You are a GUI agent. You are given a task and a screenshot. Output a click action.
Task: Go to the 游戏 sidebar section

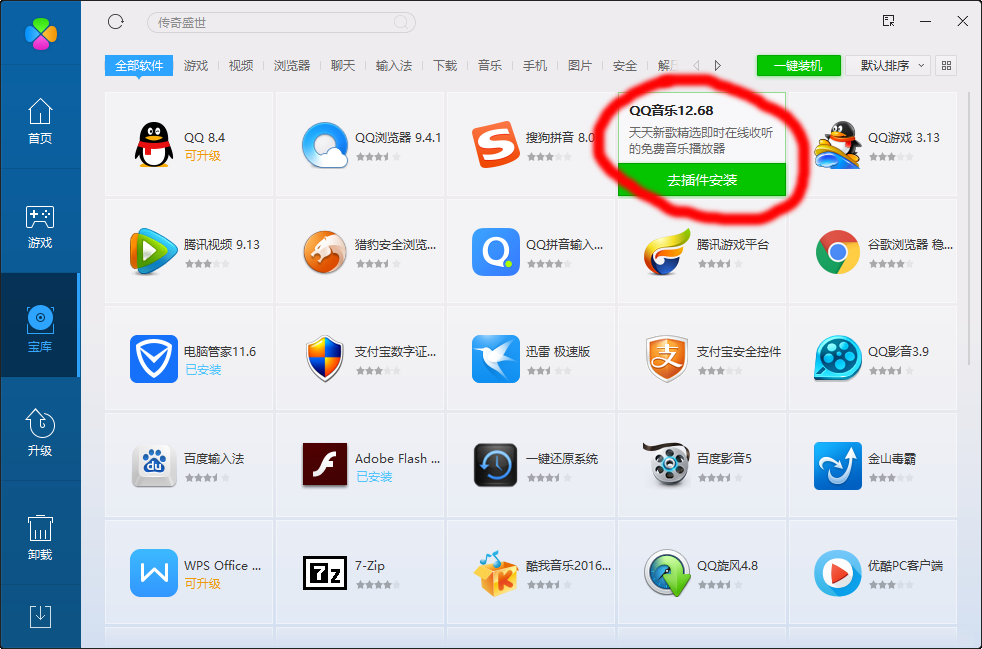pos(40,226)
